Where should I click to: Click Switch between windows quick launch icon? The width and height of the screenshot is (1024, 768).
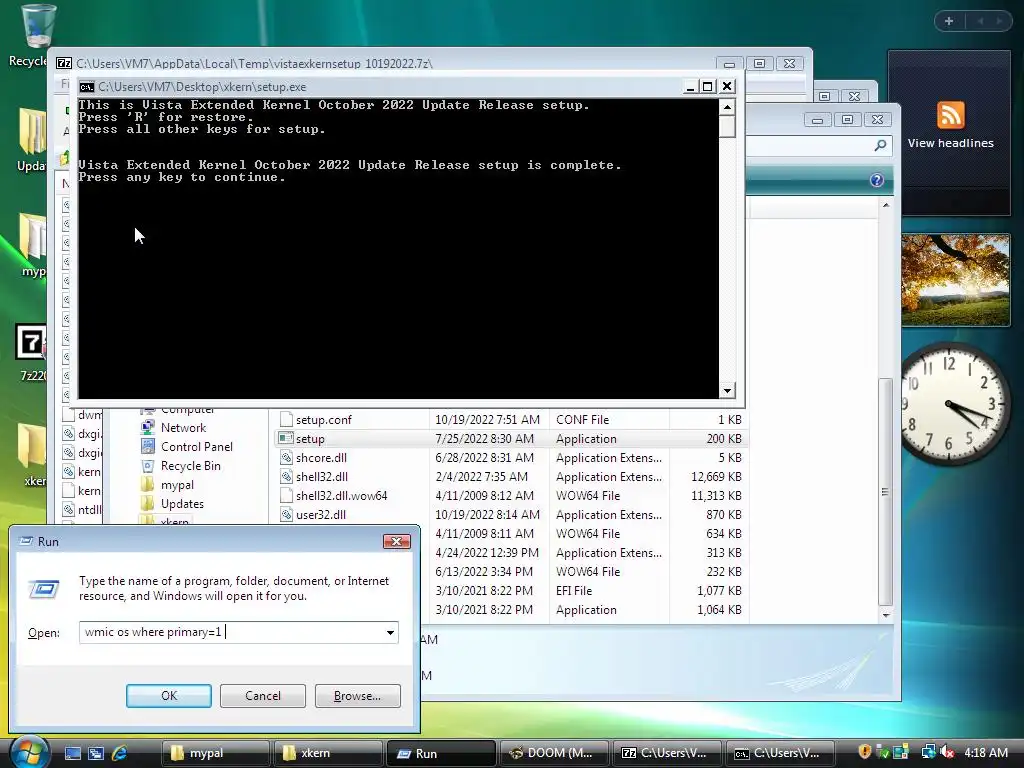(x=96, y=753)
